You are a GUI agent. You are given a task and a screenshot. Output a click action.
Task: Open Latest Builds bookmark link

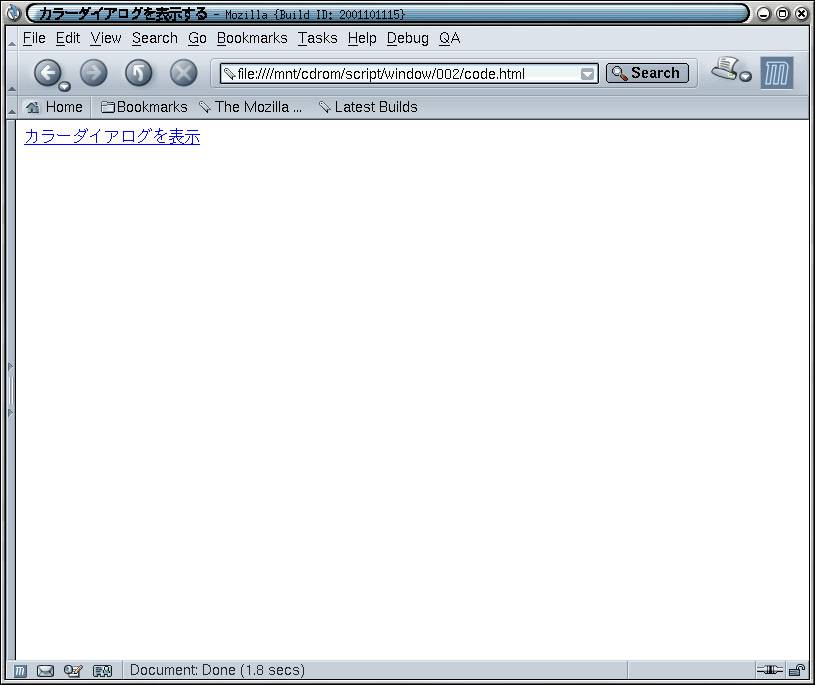tap(368, 107)
